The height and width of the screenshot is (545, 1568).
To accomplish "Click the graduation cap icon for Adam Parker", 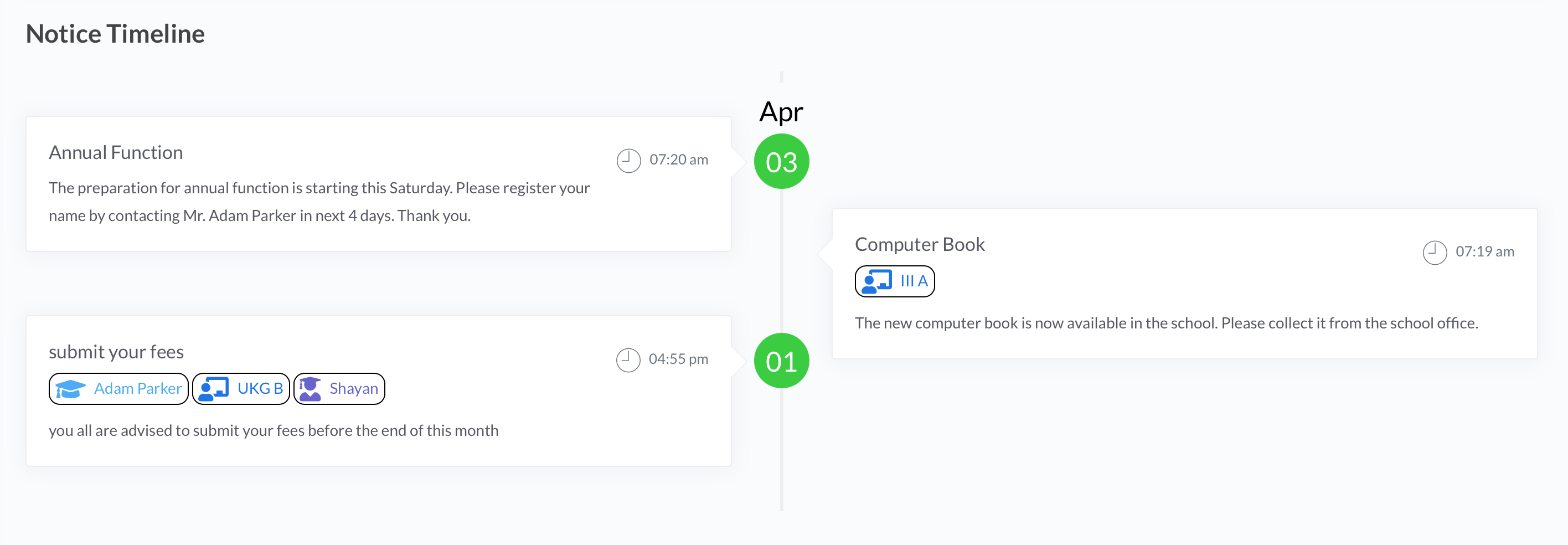I will point(71,388).
